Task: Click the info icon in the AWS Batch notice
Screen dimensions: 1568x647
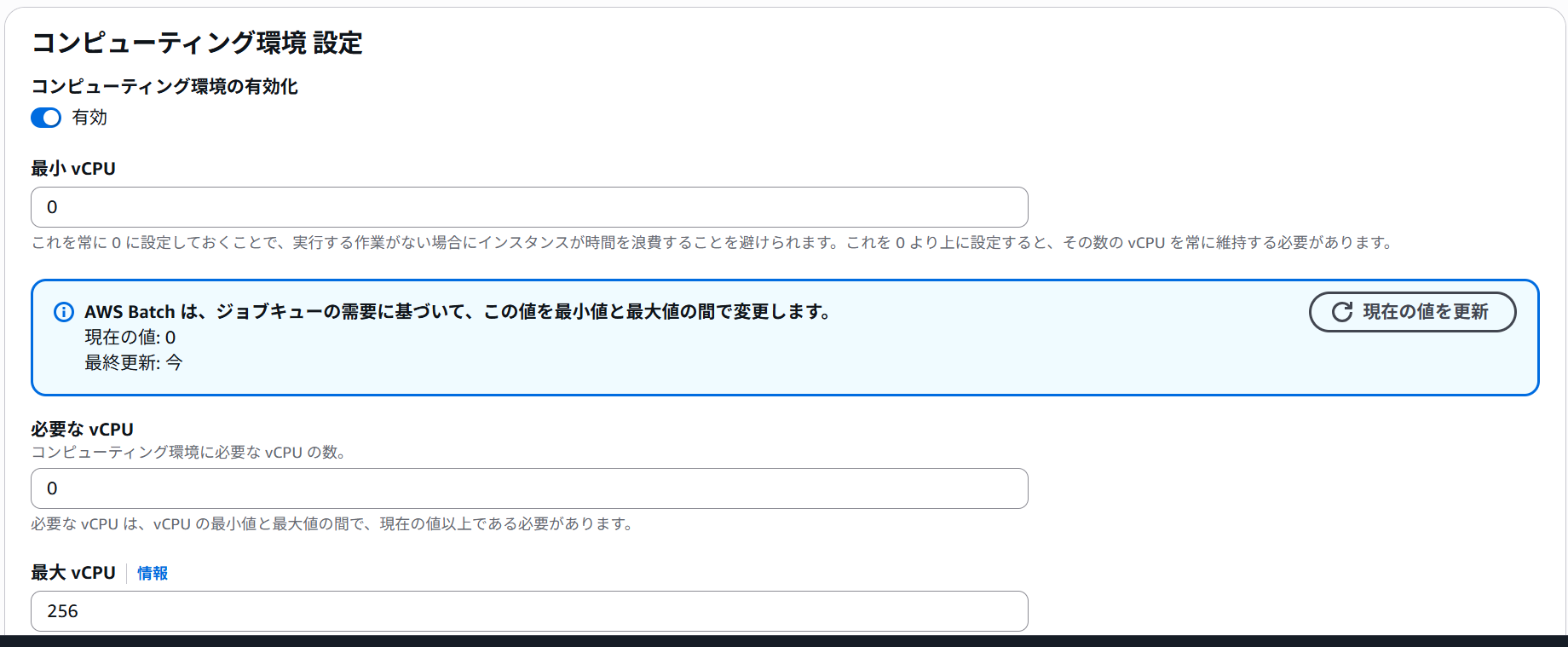Action: tap(64, 312)
